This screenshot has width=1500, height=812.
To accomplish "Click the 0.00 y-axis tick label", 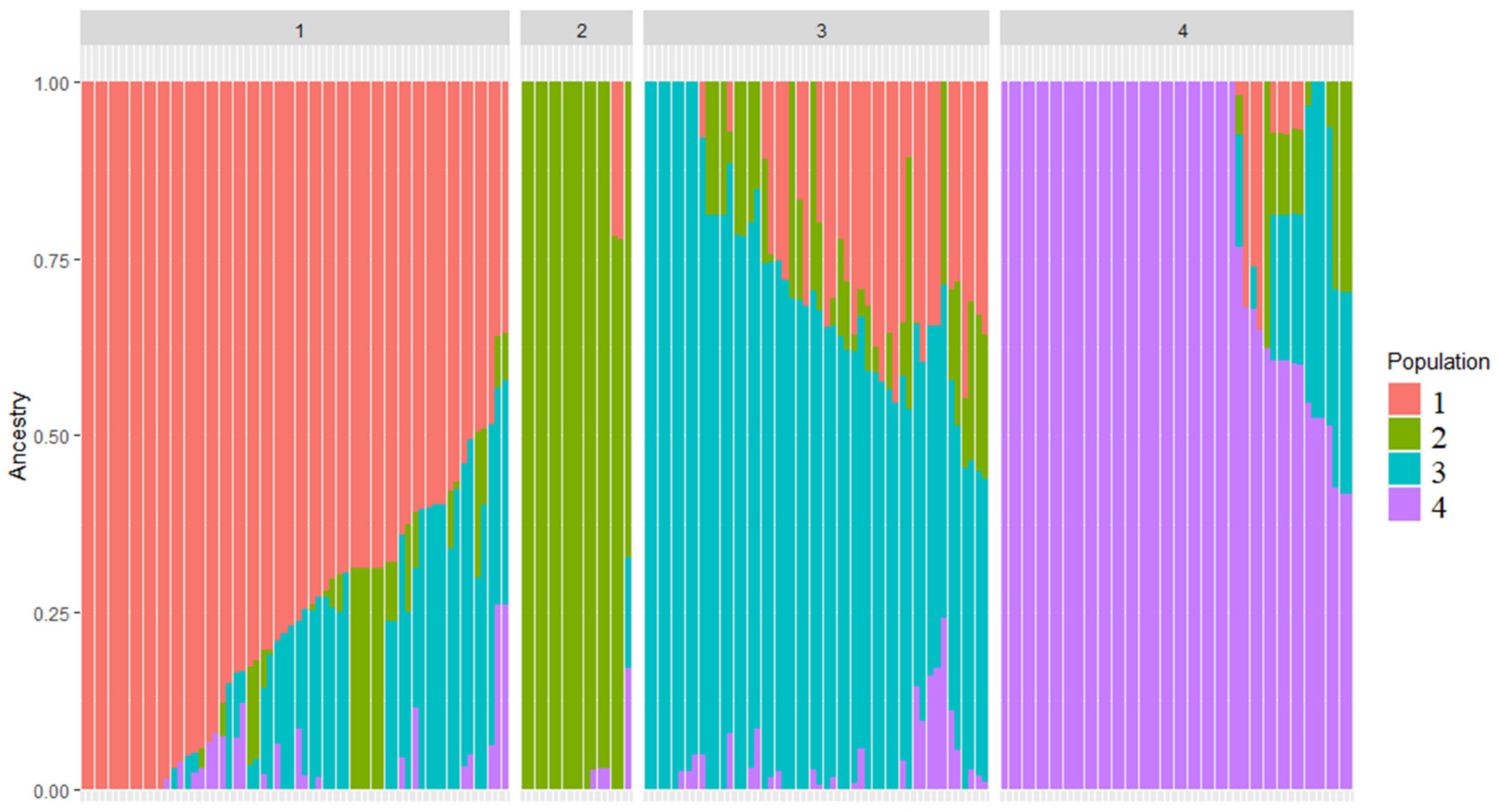I will pyautogui.click(x=52, y=791).
